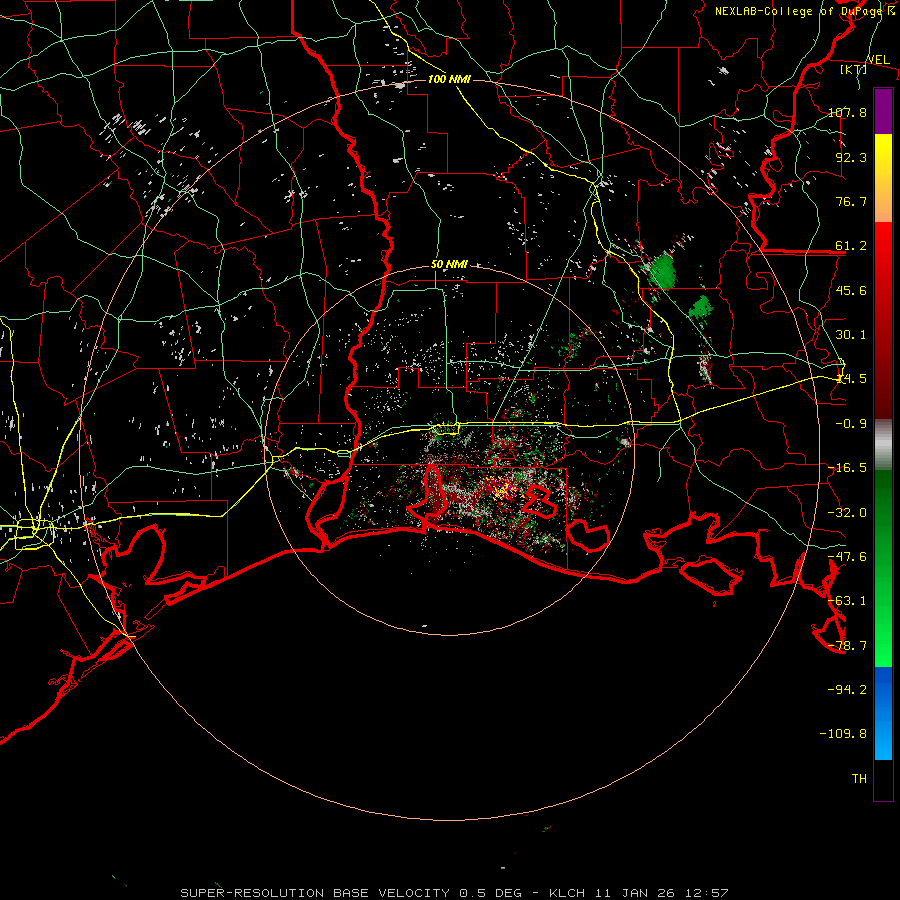This screenshot has width=900, height=900.
Task: Click the NEXLAB-College of DuPage credit text
Action: point(804,11)
